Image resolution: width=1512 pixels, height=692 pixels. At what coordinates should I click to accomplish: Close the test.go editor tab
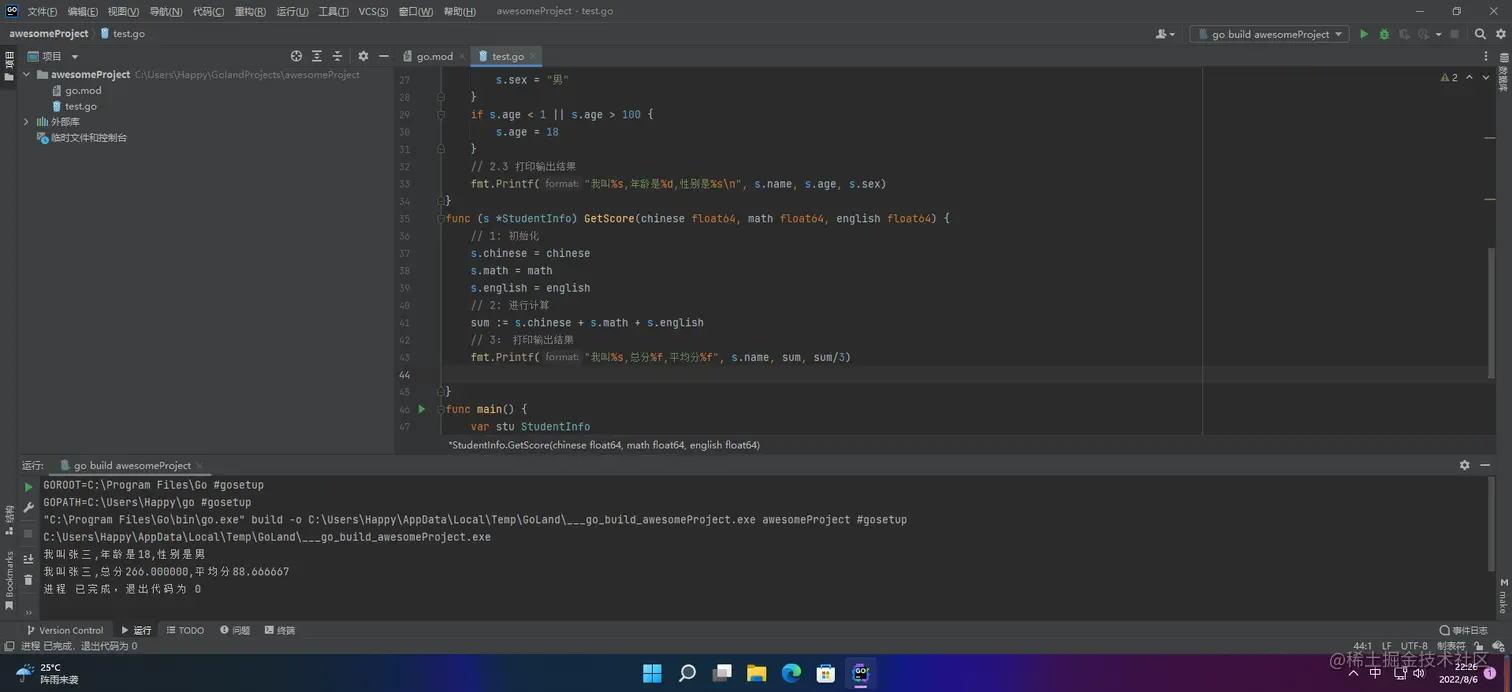point(533,56)
